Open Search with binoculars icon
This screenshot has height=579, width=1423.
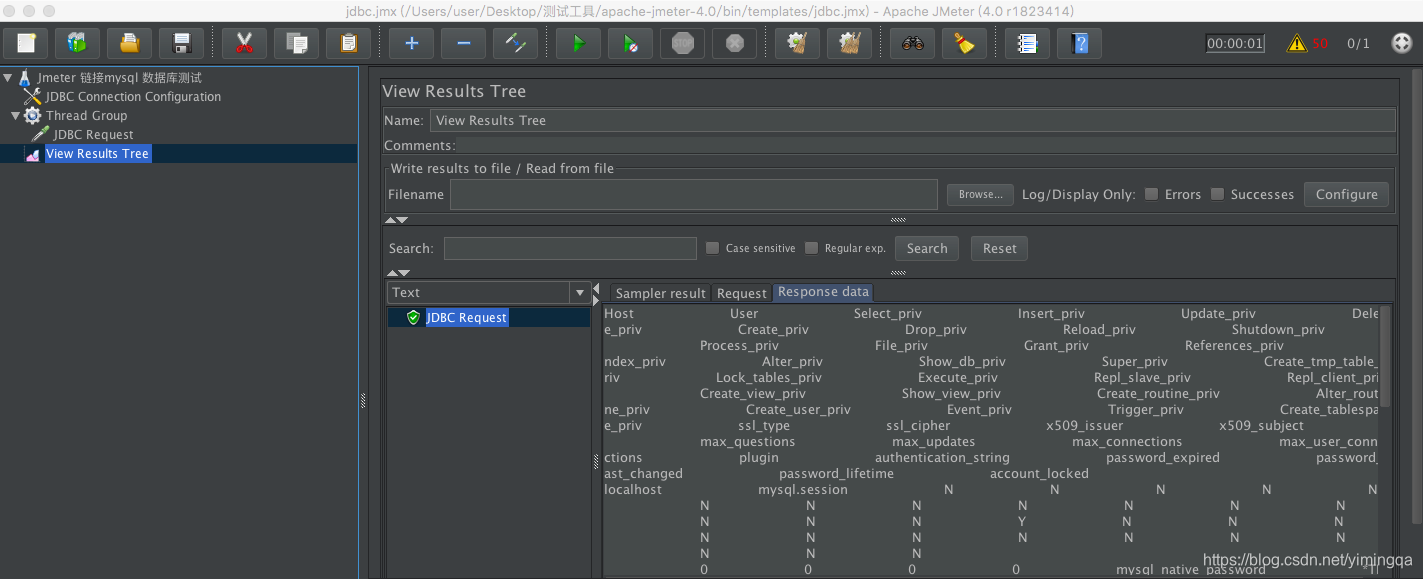(x=912, y=43)
